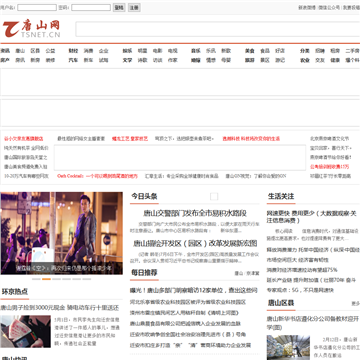Open the 旅游 navigation category
This screenshot has height=360, width=360.
pos(250,60)
